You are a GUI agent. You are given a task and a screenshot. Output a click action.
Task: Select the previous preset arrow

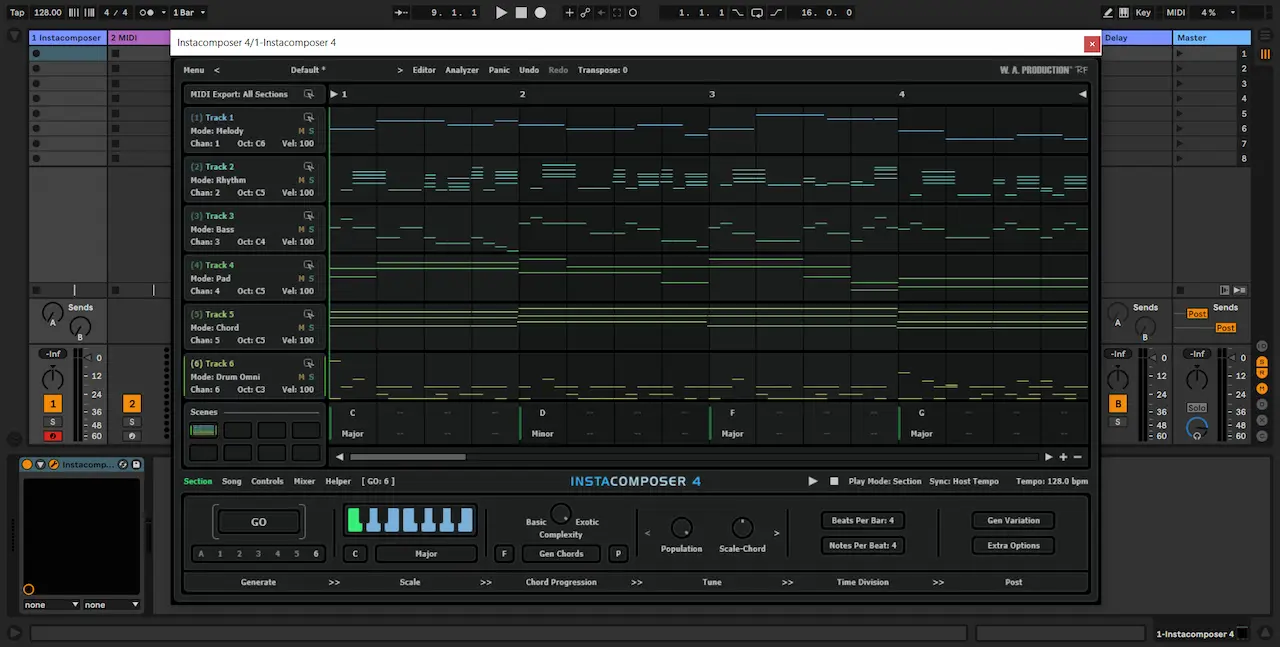click(217, 70)
